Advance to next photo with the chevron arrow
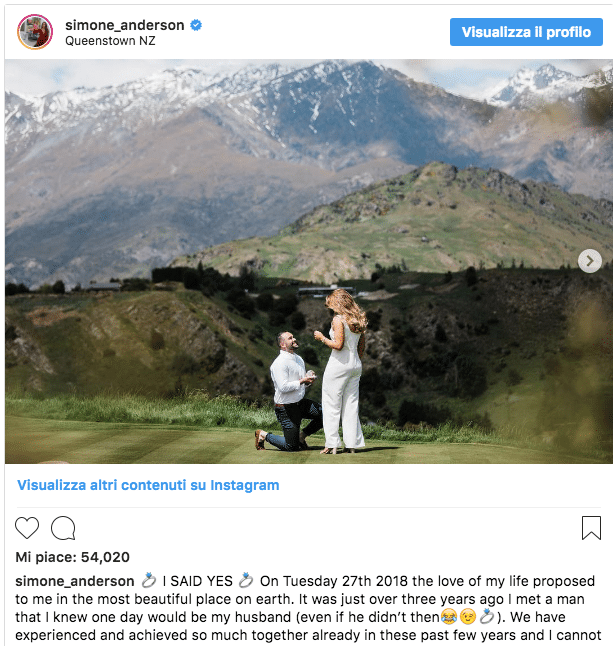This screenshot has height=646, width=613. (590, 261)
